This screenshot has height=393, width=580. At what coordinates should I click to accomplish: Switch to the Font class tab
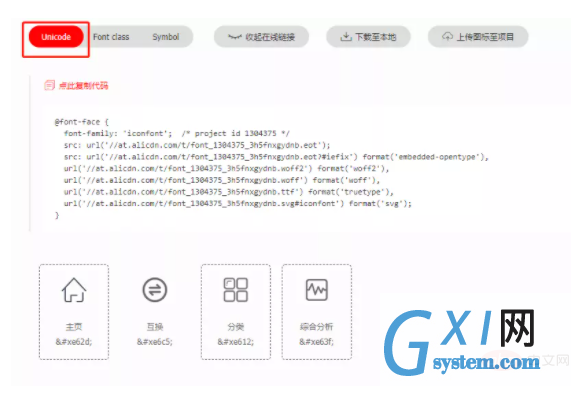[111, 37]
